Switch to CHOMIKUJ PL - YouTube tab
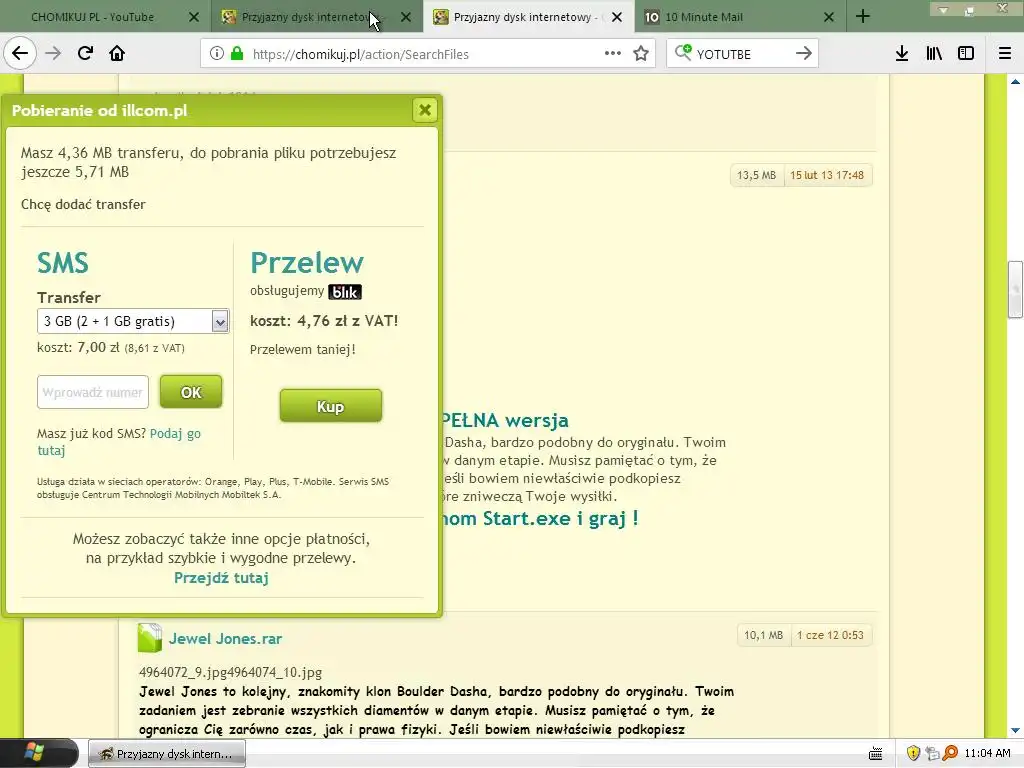Viewport: 1024px width, 768px height. [x=93, y=17]
